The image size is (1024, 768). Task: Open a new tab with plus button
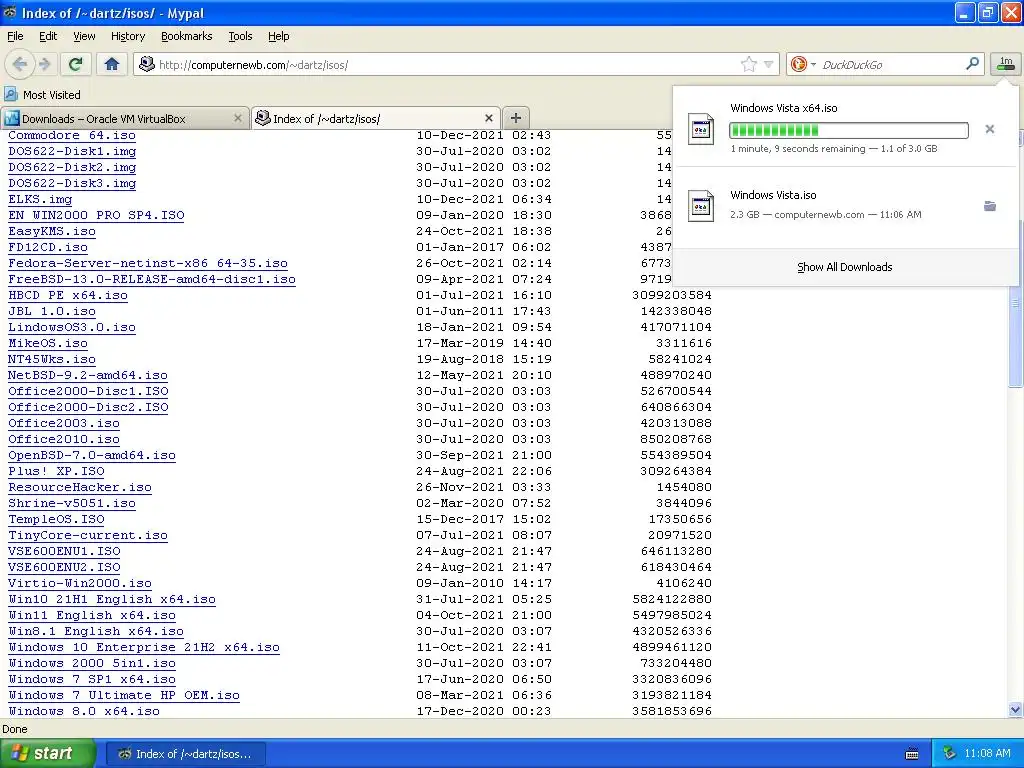click(x=516, y=118)
